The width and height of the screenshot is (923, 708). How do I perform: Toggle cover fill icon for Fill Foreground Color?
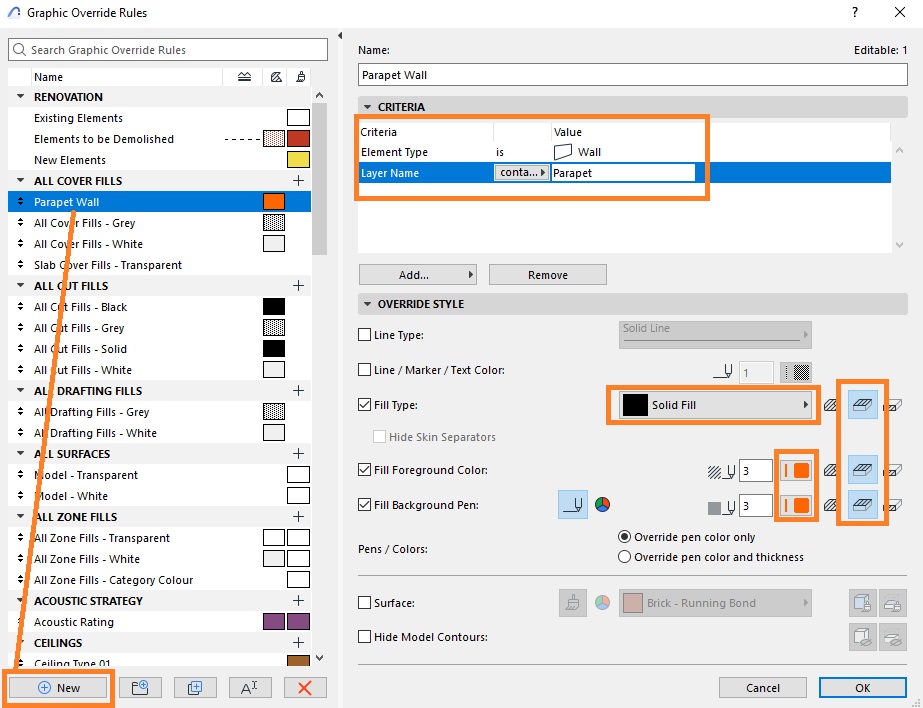click(862, 470)
